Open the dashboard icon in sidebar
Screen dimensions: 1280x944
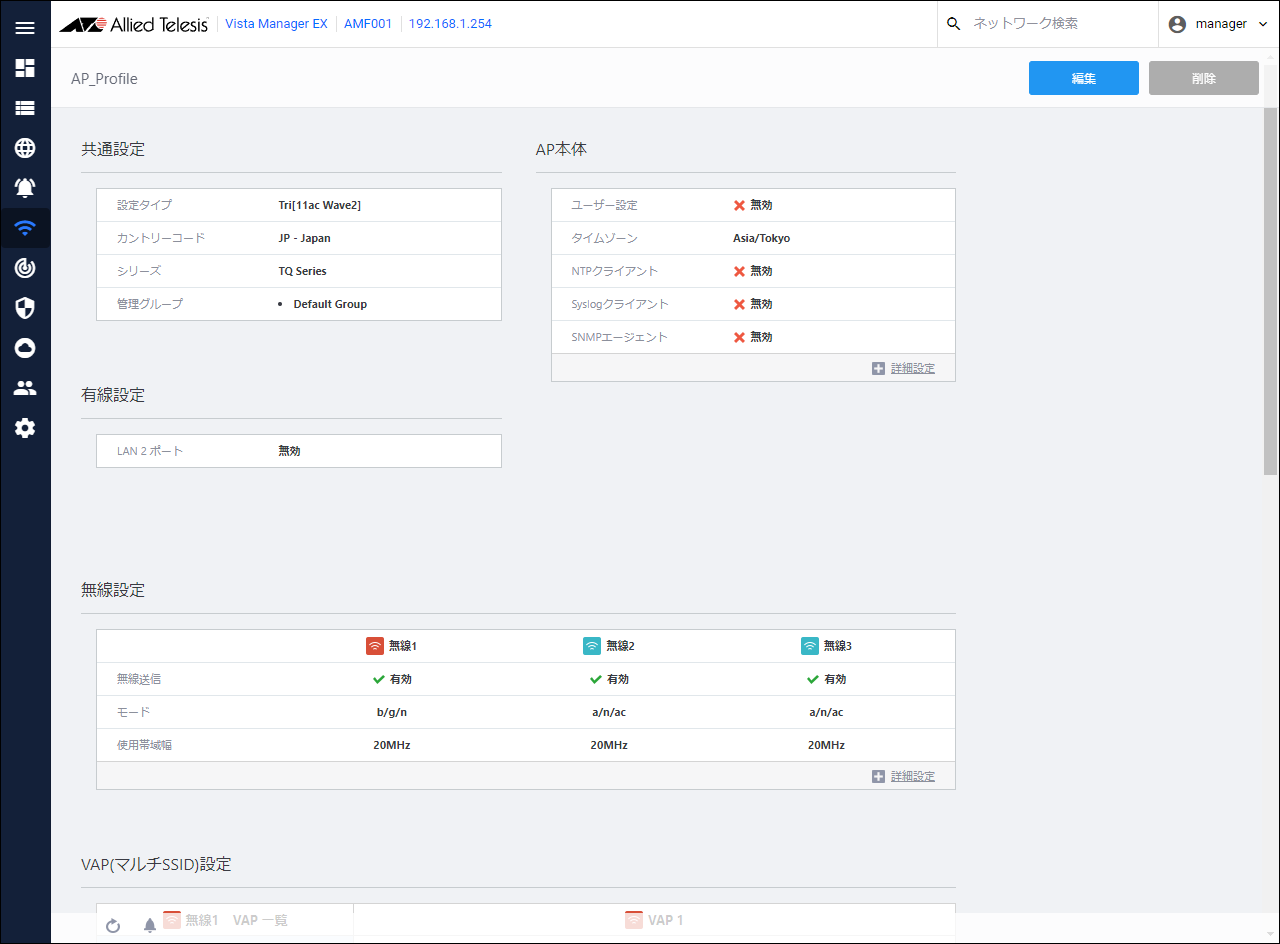click(25, 68)
